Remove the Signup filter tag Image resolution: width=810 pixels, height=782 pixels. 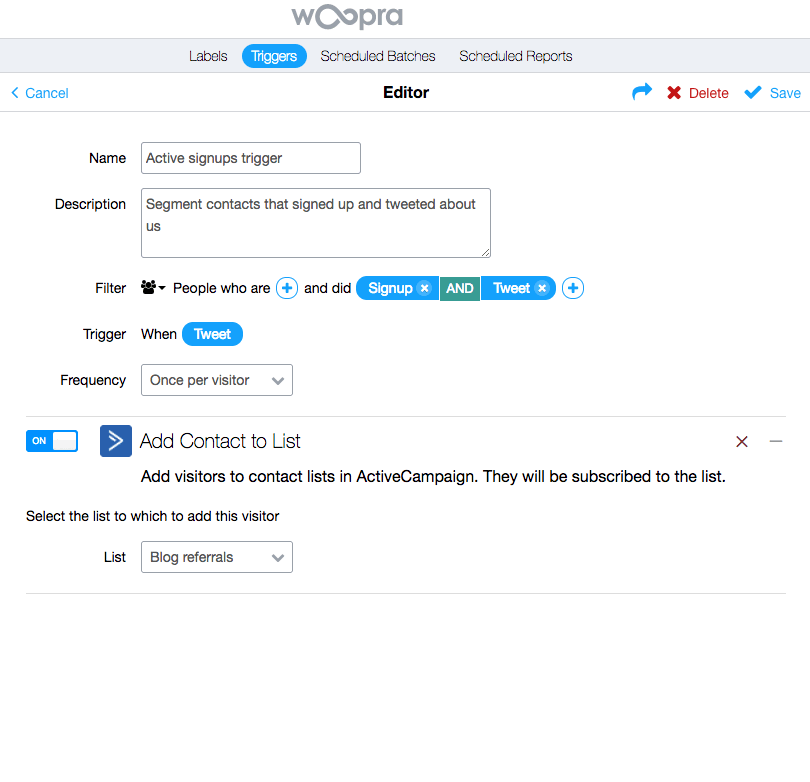click(x=422, y=288)
